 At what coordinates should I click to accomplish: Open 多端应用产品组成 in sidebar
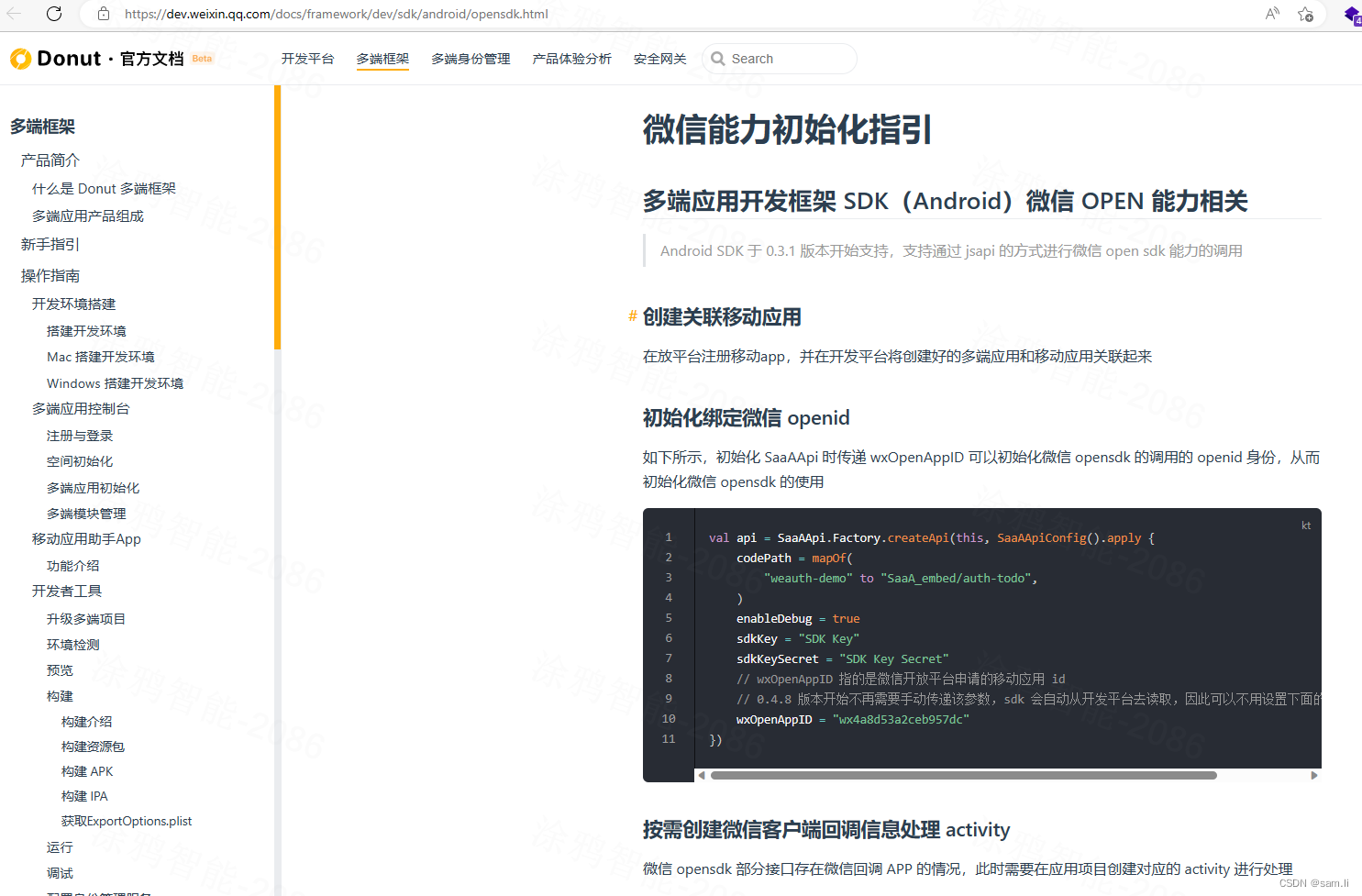[x=88, y=216]
